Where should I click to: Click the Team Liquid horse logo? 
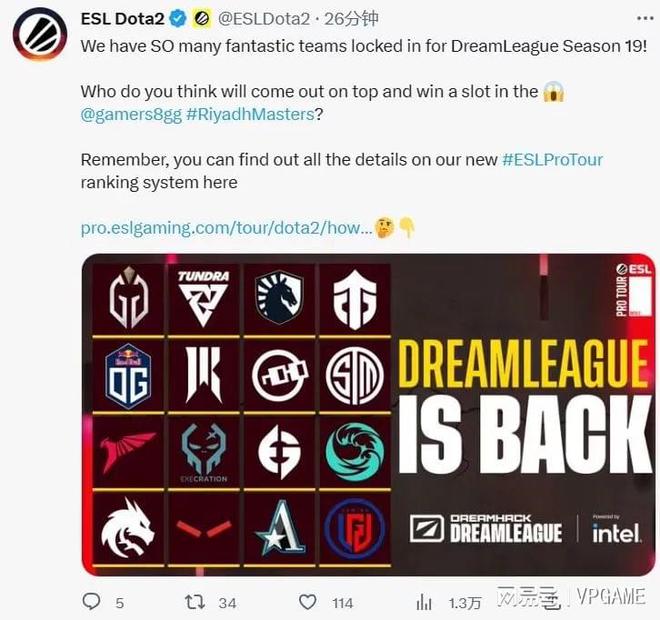(x=279, y=298)
